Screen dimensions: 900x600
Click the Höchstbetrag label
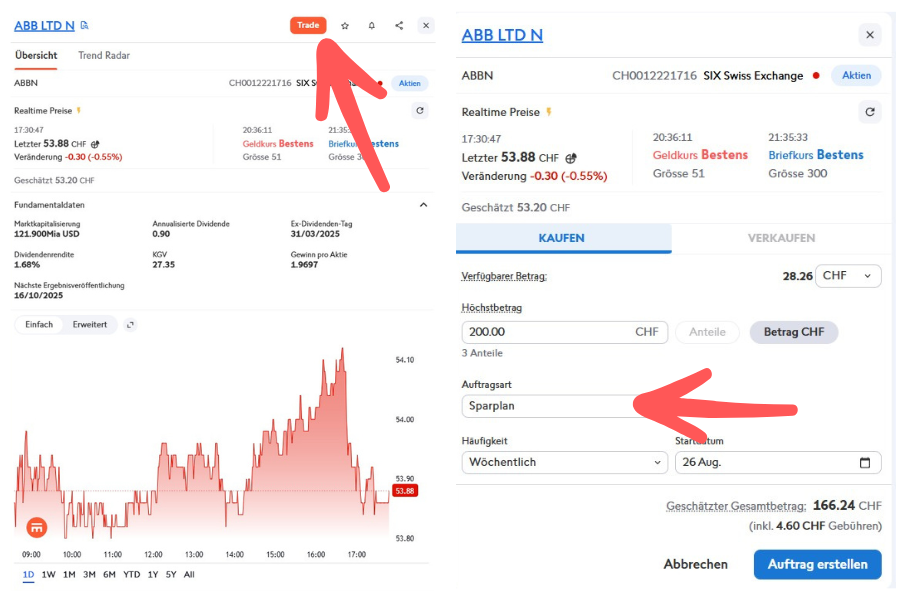click(492, 308)
